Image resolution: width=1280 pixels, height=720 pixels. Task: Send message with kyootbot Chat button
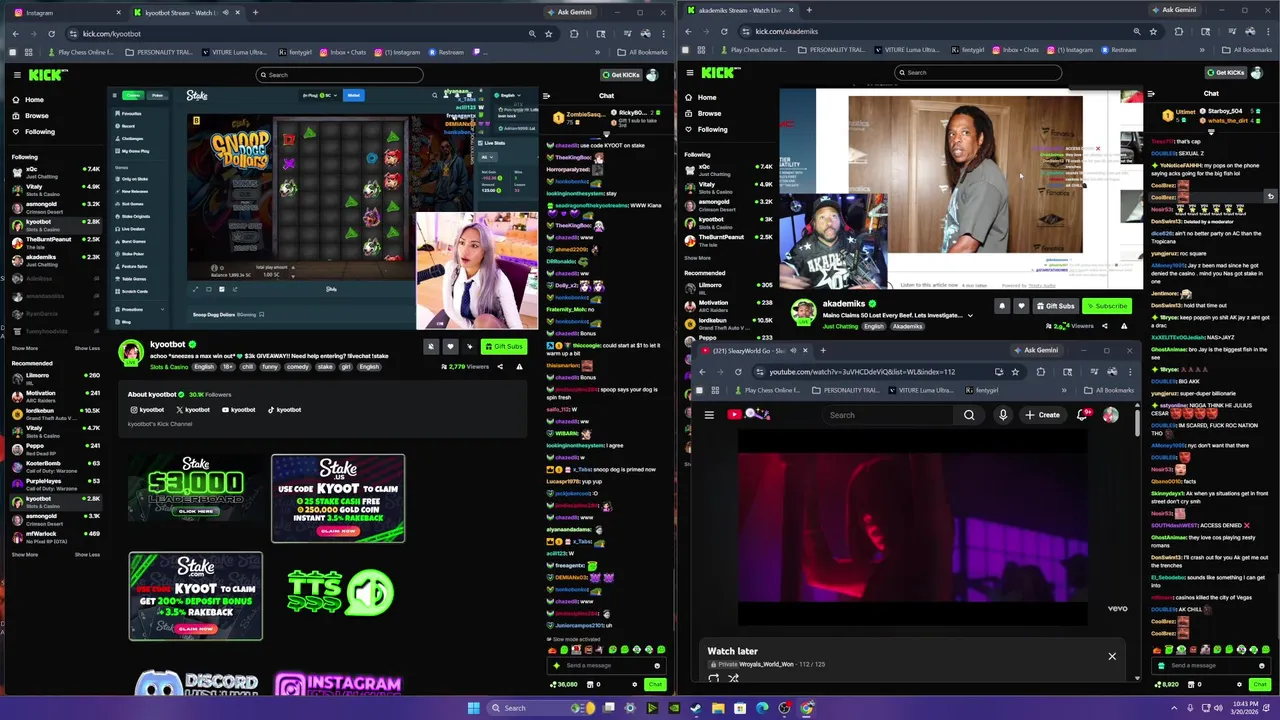pos(655,685)
